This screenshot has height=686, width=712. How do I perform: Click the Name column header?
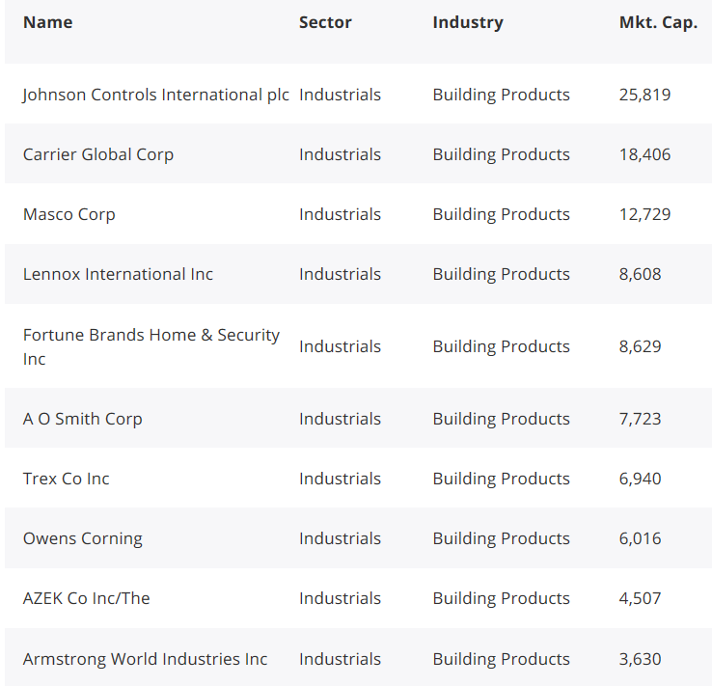tap(48, 23)
